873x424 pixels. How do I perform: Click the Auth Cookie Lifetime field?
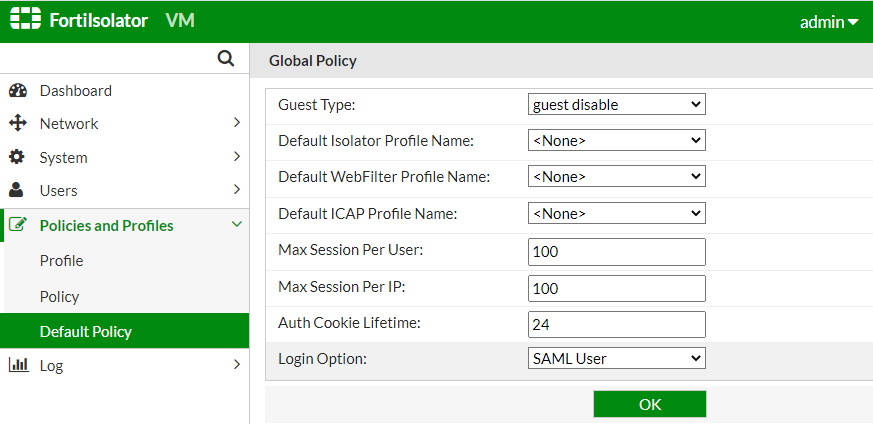coord(616,324)
